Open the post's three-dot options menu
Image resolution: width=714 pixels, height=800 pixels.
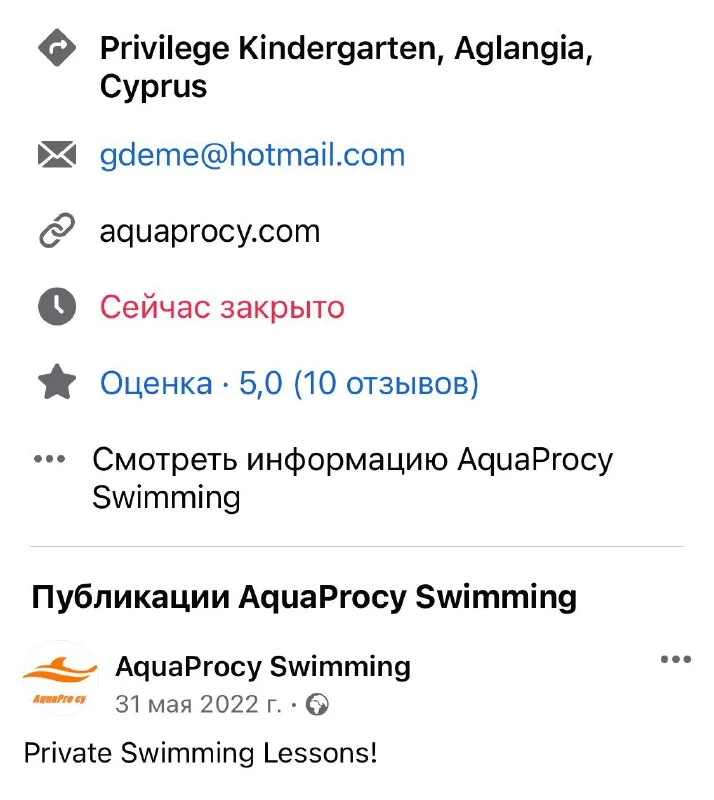pos(676,660)
